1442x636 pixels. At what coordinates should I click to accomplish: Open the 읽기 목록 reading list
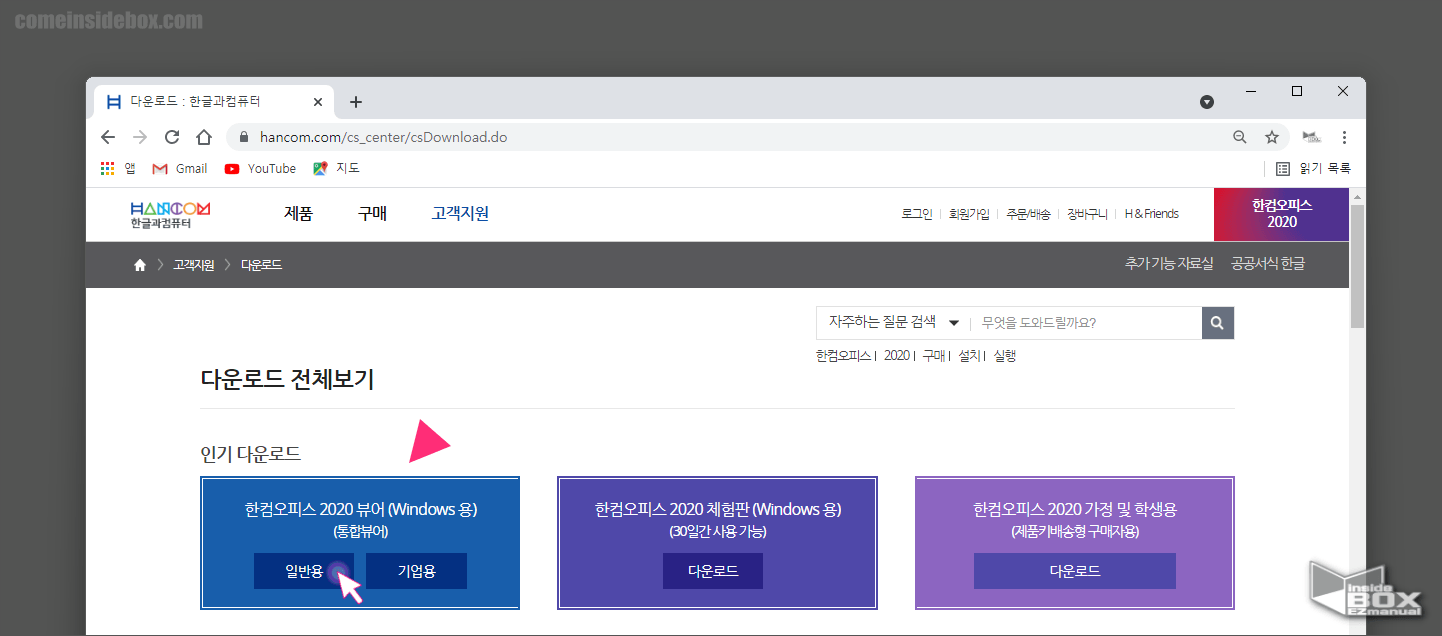click(1313, 168)
